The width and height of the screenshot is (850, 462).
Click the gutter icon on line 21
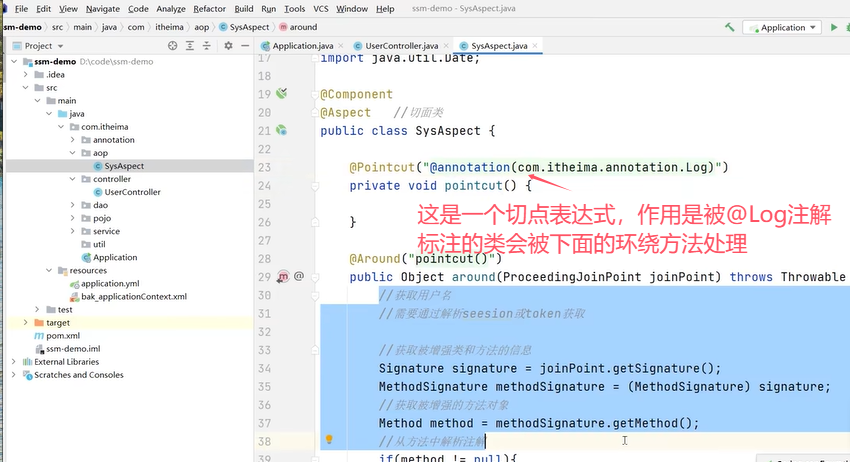click(281, 130)
